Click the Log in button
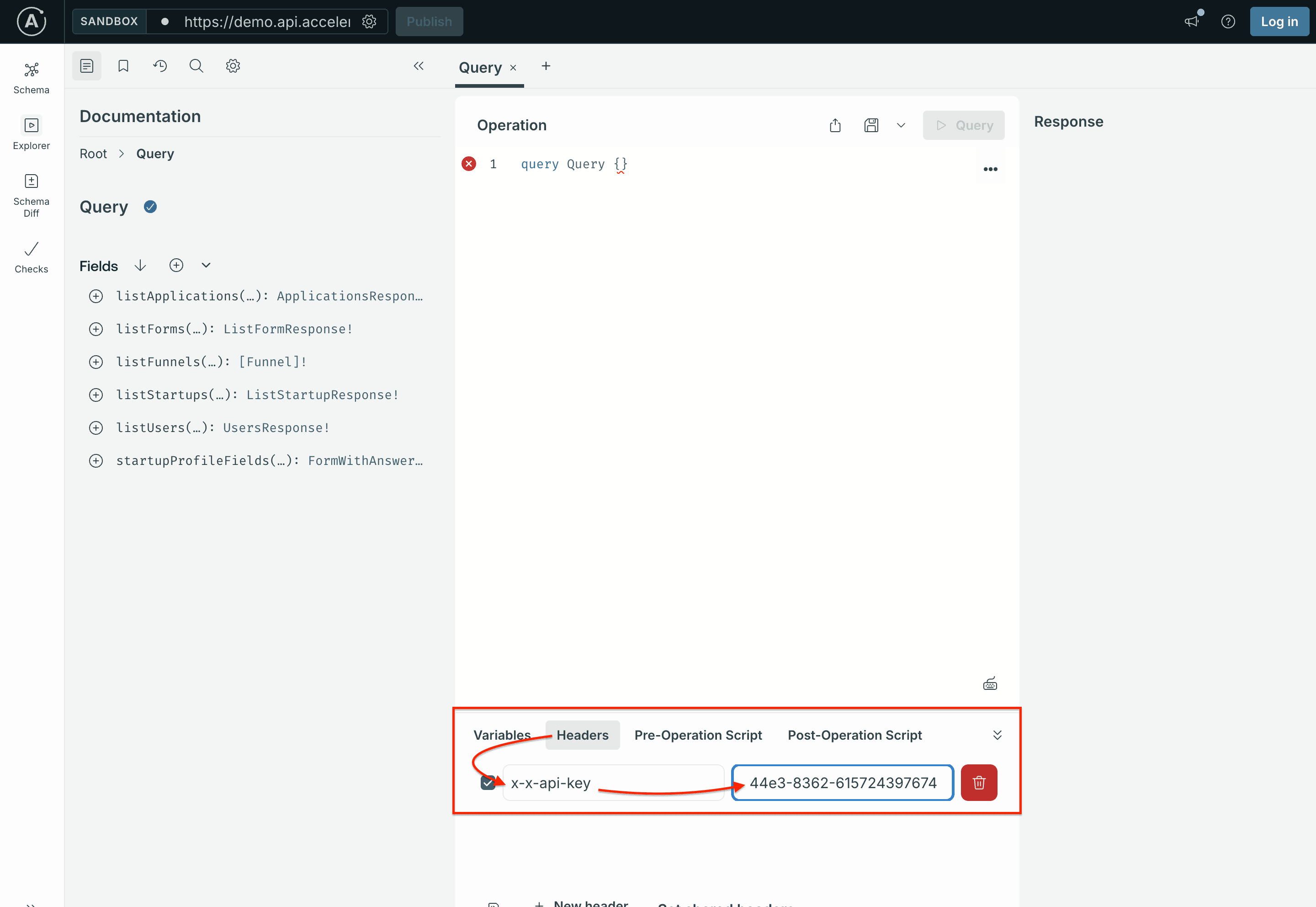 [x=1279, y=21]
